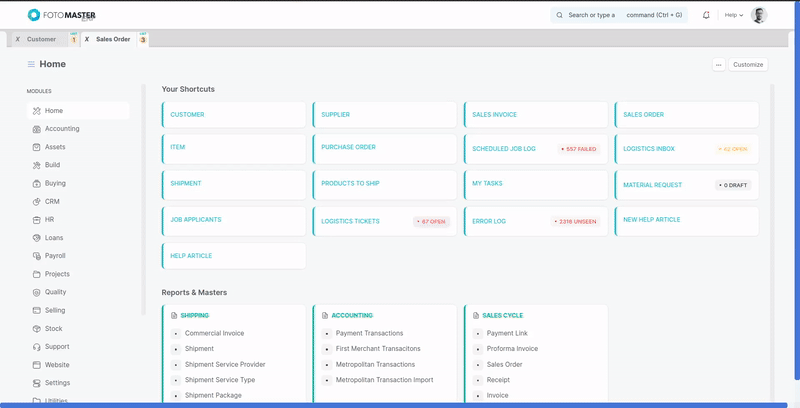Click the Accounting module icon in sidebar
The height and width of the screenshot is (408, 800).
[x=37, y=129]
